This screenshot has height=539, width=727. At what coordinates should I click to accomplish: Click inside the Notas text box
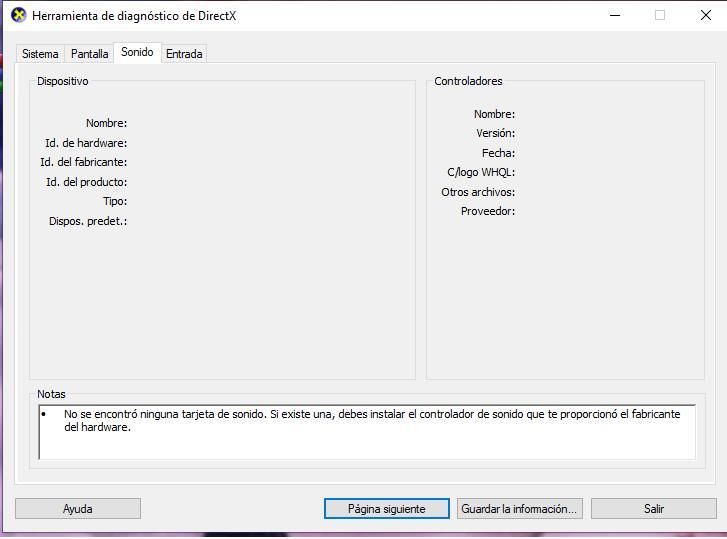[366, 445]
